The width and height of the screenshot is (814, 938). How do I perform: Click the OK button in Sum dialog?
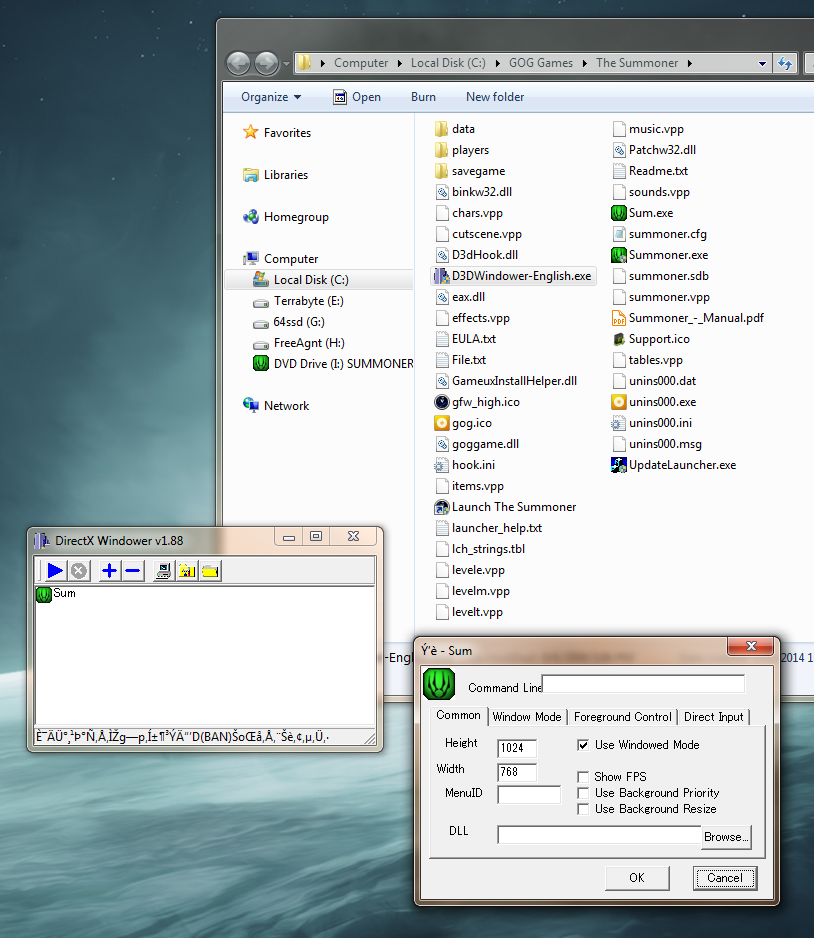(x=637, y=878)
